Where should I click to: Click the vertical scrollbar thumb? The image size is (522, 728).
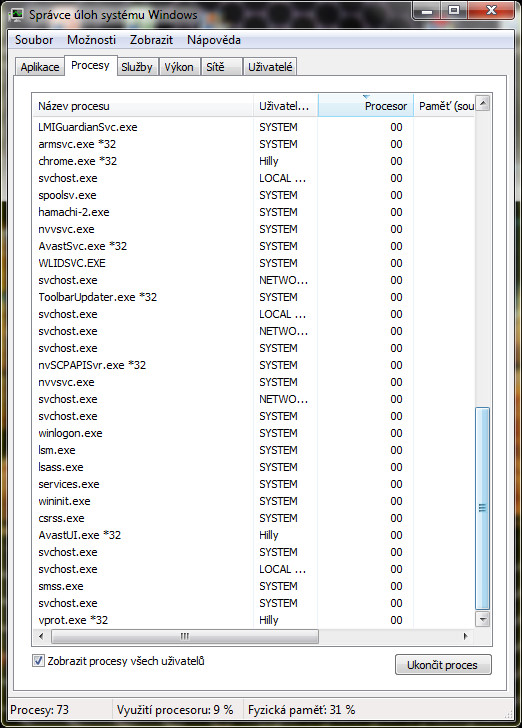coord(483,508)
